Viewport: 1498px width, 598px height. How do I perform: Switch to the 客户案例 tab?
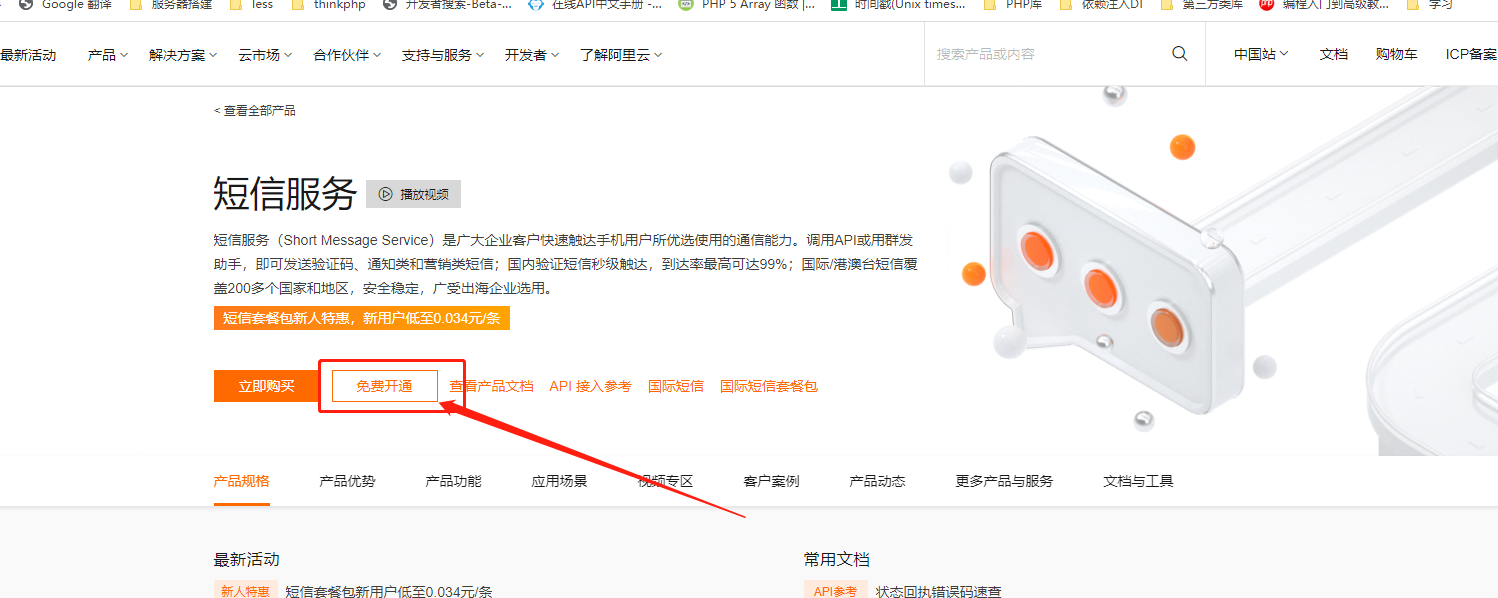(771, 481)
